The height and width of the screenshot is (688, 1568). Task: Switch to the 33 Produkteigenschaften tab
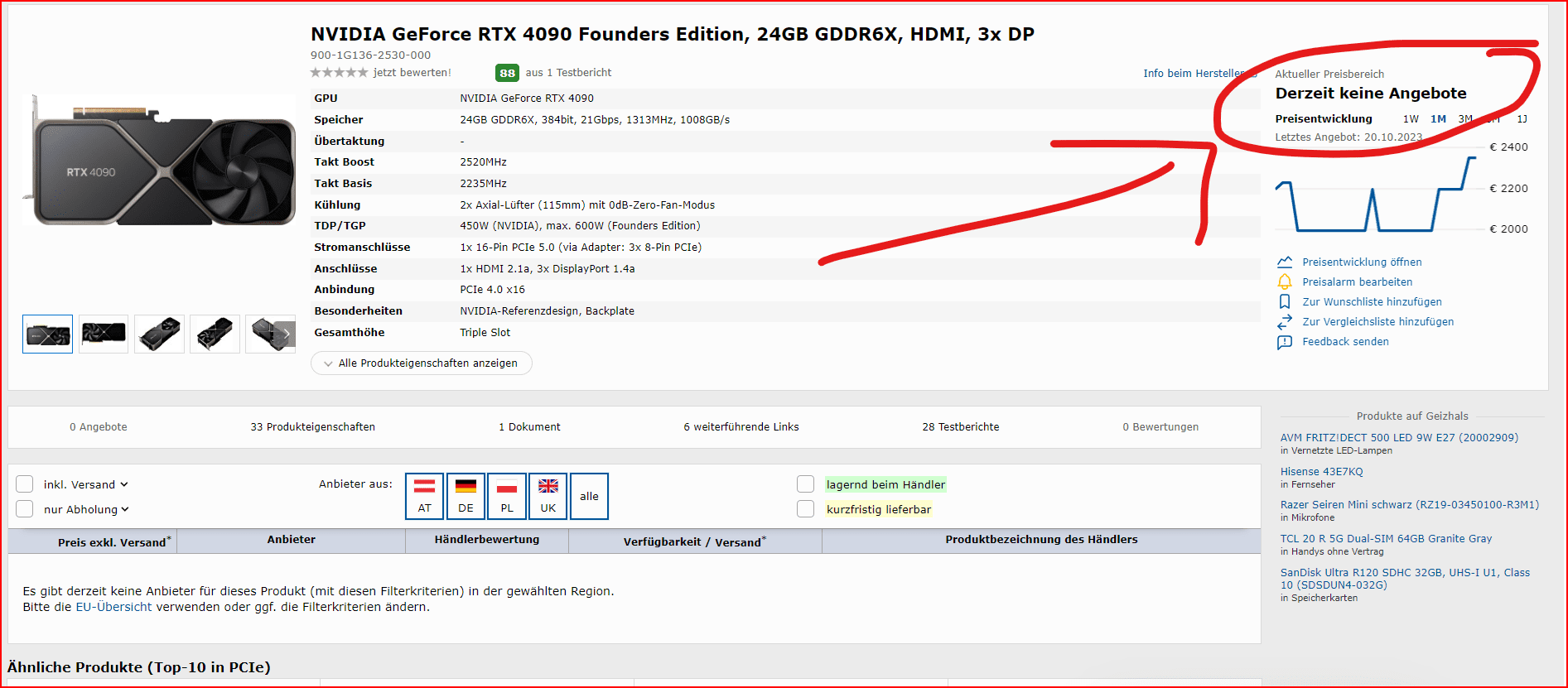[313, 427]
